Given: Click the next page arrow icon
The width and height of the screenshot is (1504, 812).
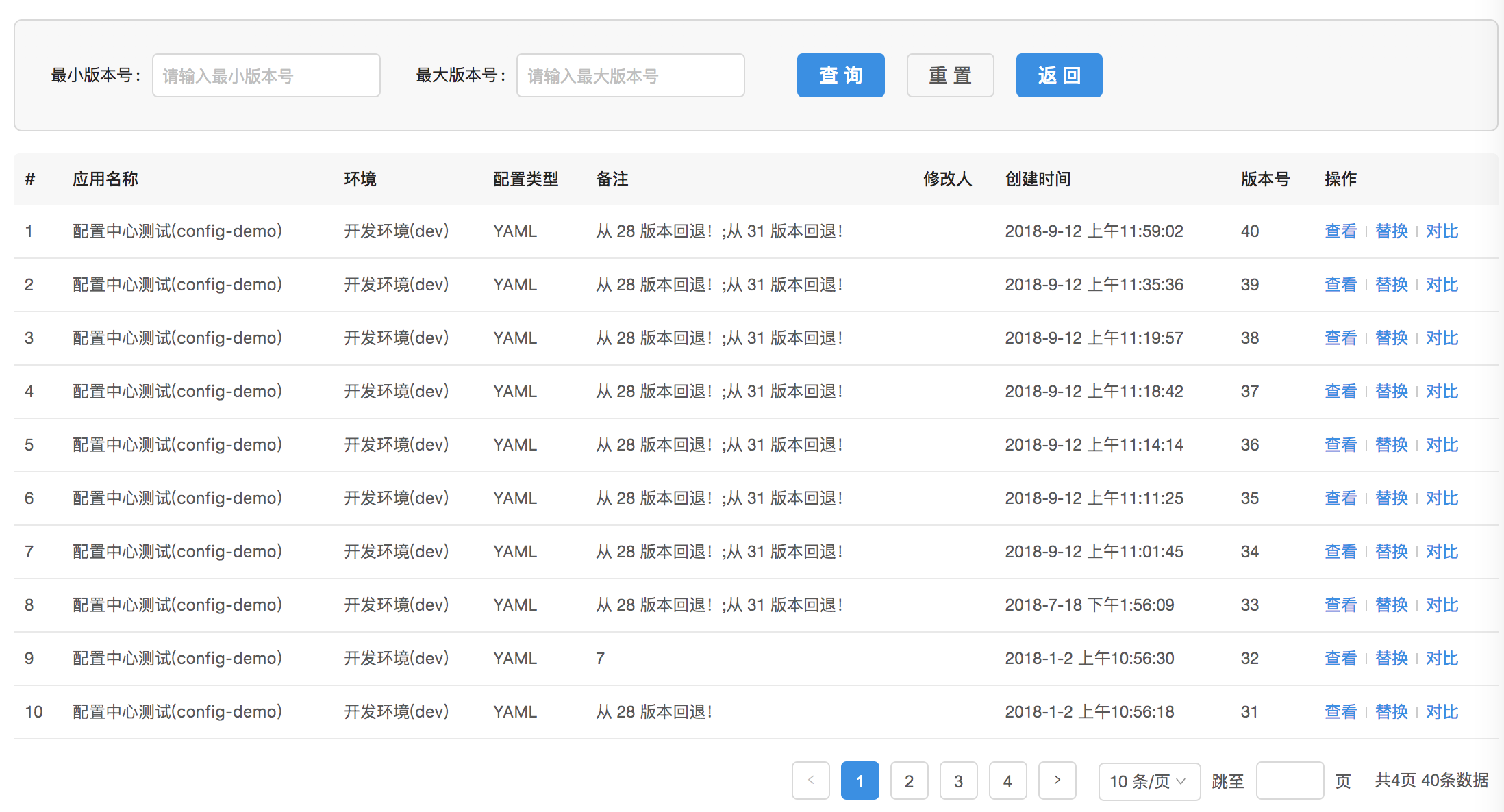Looking at the screenshot, I should pos(1057,781).
